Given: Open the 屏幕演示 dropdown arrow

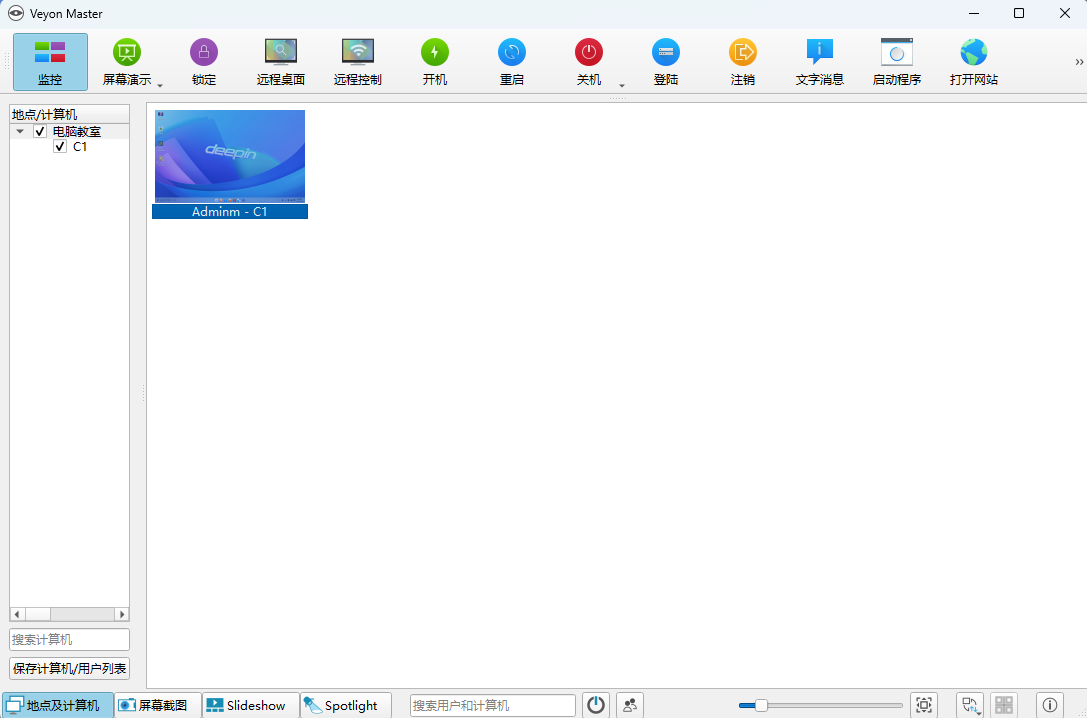Looking at the screenshot, I should [x=160, y=85].
